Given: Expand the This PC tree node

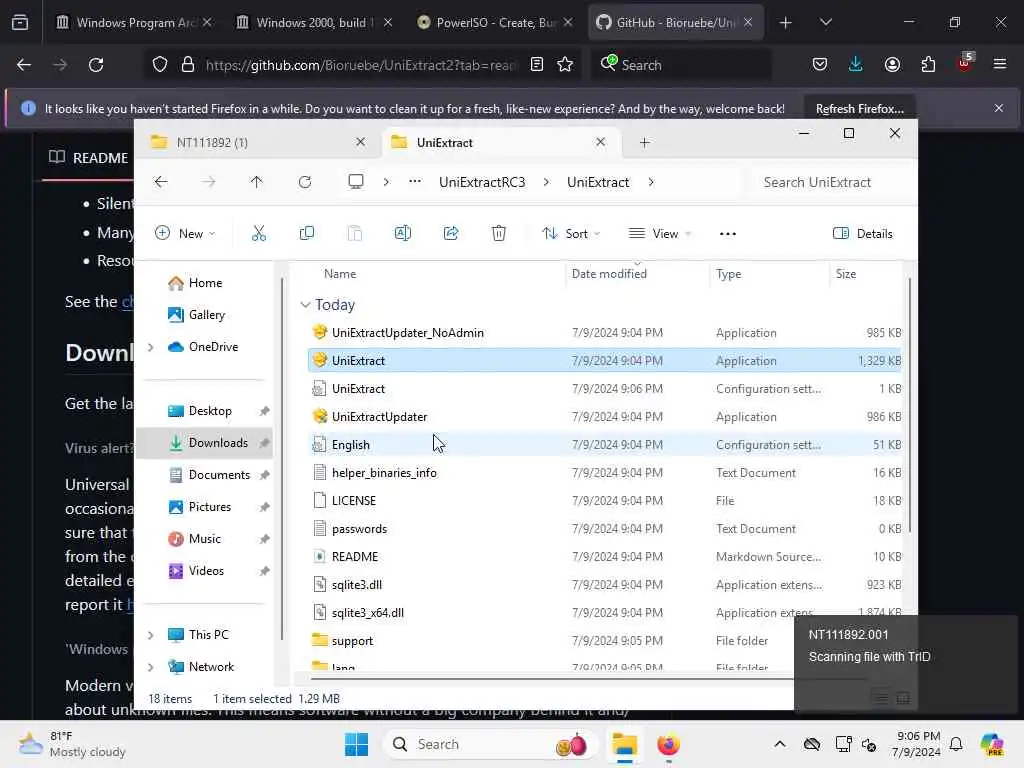Looking at the screenshot, I should (x=151, y=635).
